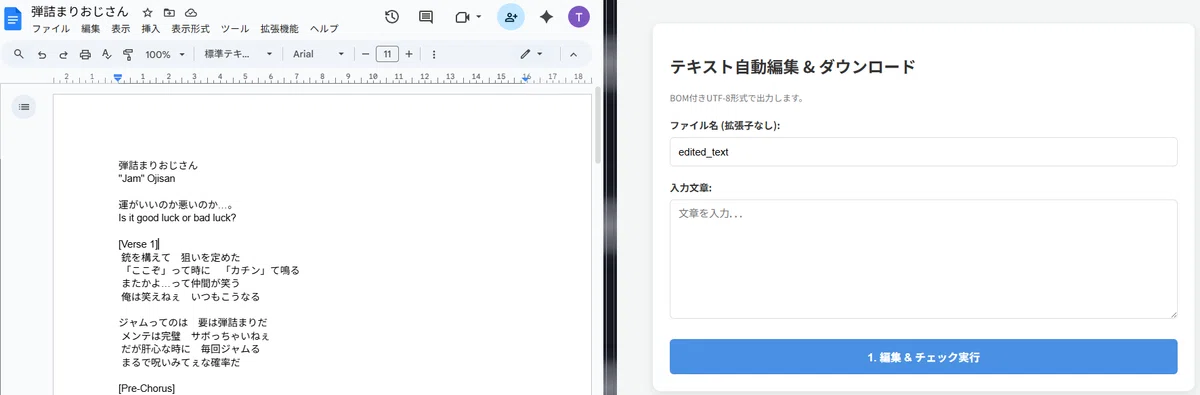Image resolution: width=1200 pixels, height=395 pixels.
Task: Click the line 俺は笑えねぇ いつもこうなる
Action: (x=191, y=297)
